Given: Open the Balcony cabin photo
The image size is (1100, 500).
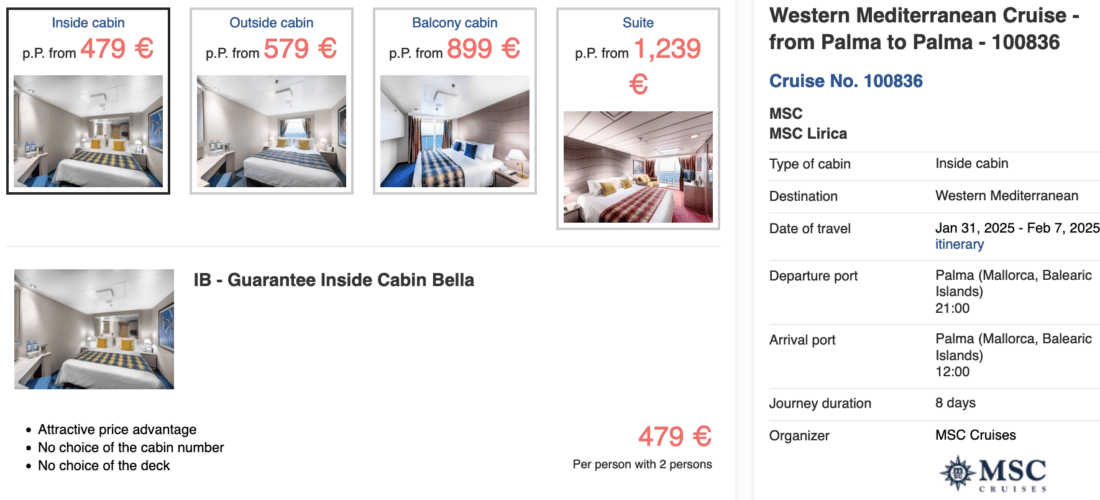Looking at the screenshot, I should coord(454,131).
